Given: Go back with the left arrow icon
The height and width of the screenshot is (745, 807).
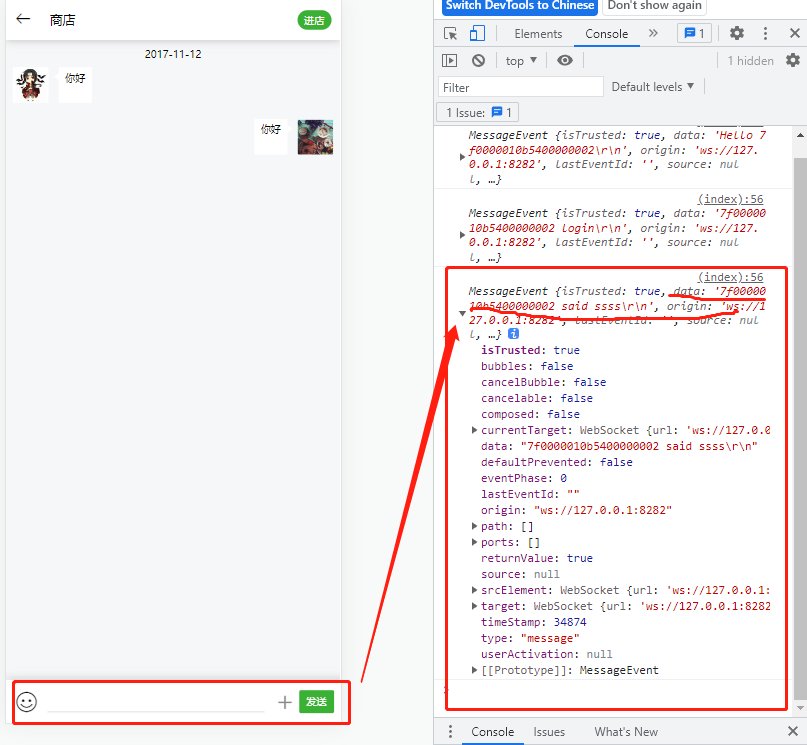Looking at the screenshot, I should click(x=24, y=19).
